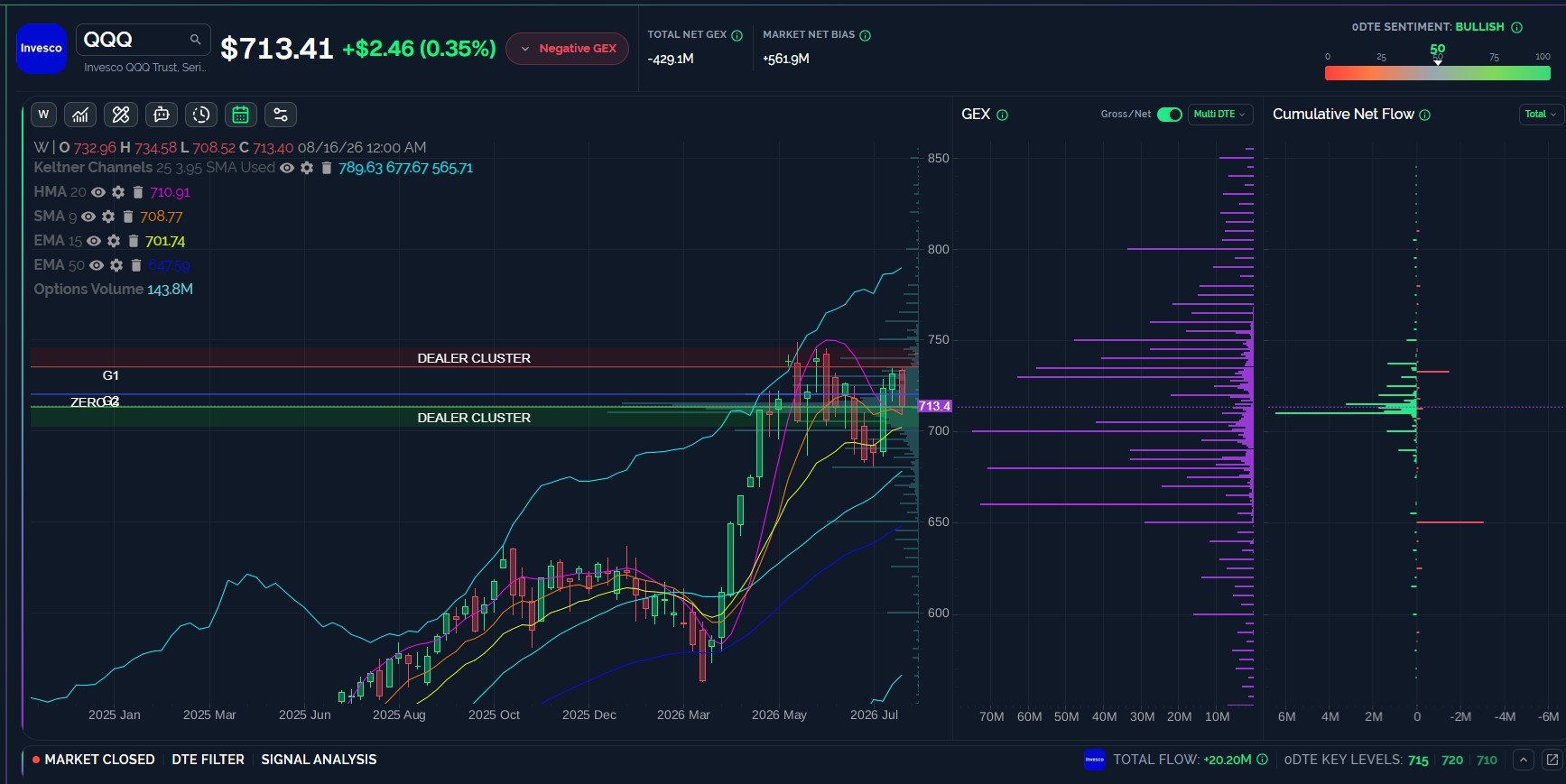This screenshot has height=784, width=1566.
Task: Click the QQQ ticker search field
Action: [144, 40]
